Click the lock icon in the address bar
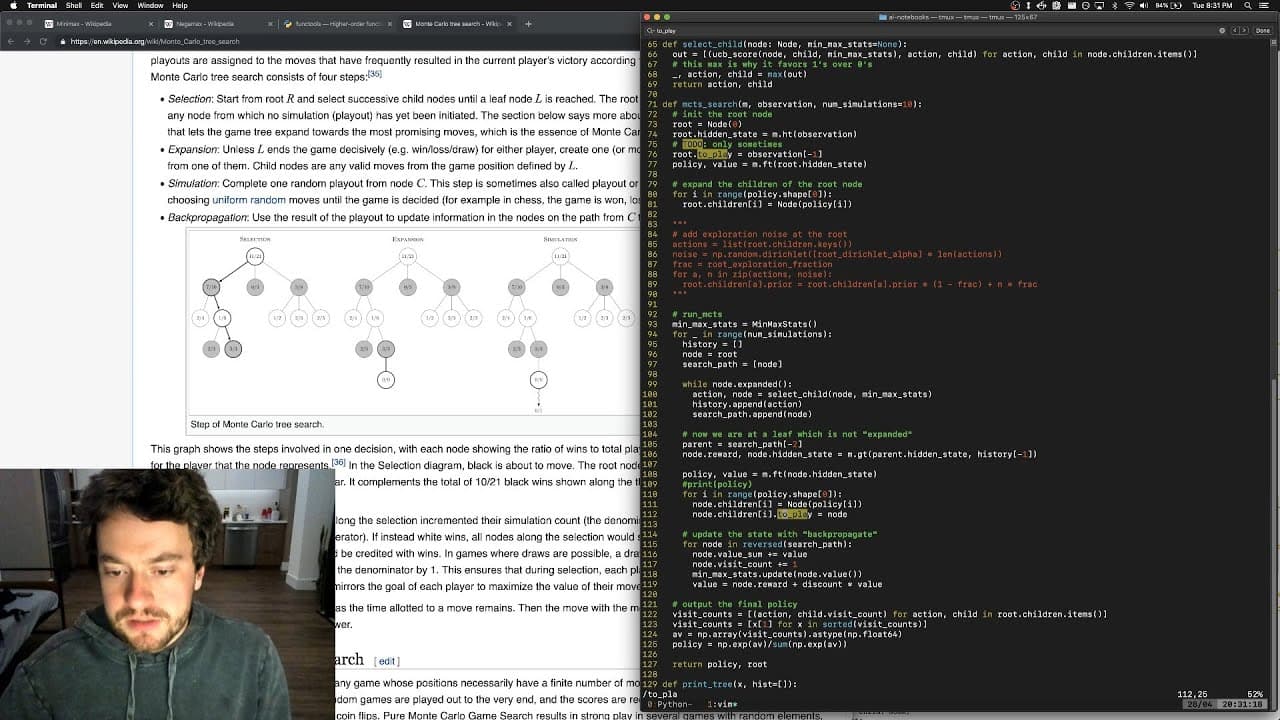The width and height of the screenshot is (1280, 720). coord(62,41)
